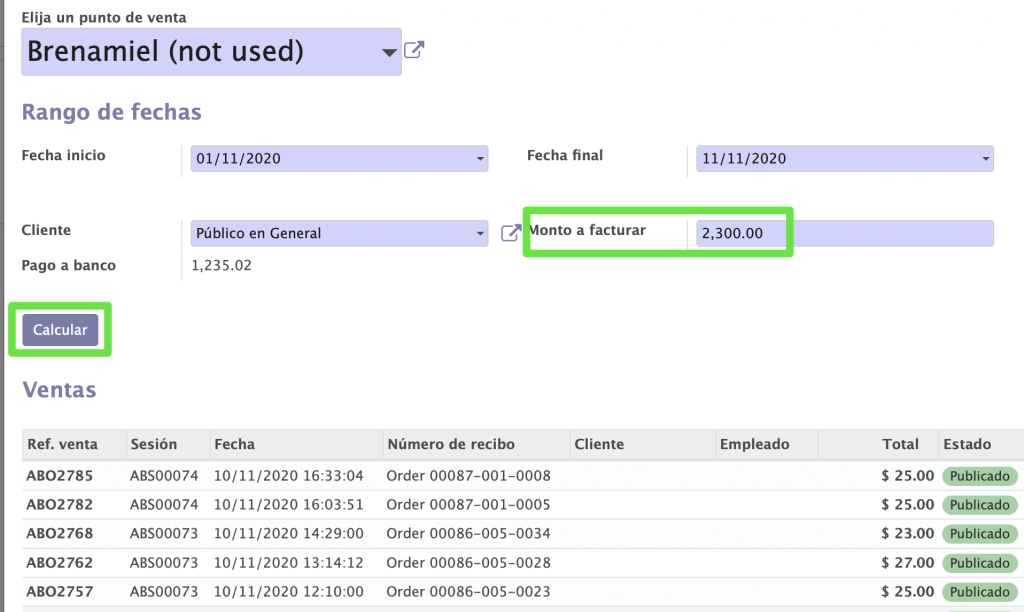The width and height of the screenshot is (1024, 612).
Task: Click the Monto a facturar input field
Action: point(844,233)
